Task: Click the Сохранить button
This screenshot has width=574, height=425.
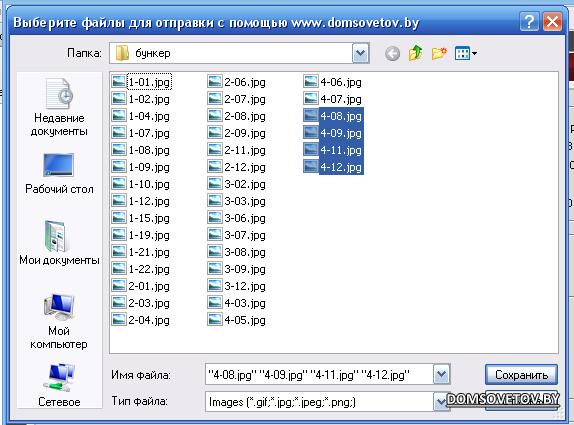Action: [x=521, y=374]
